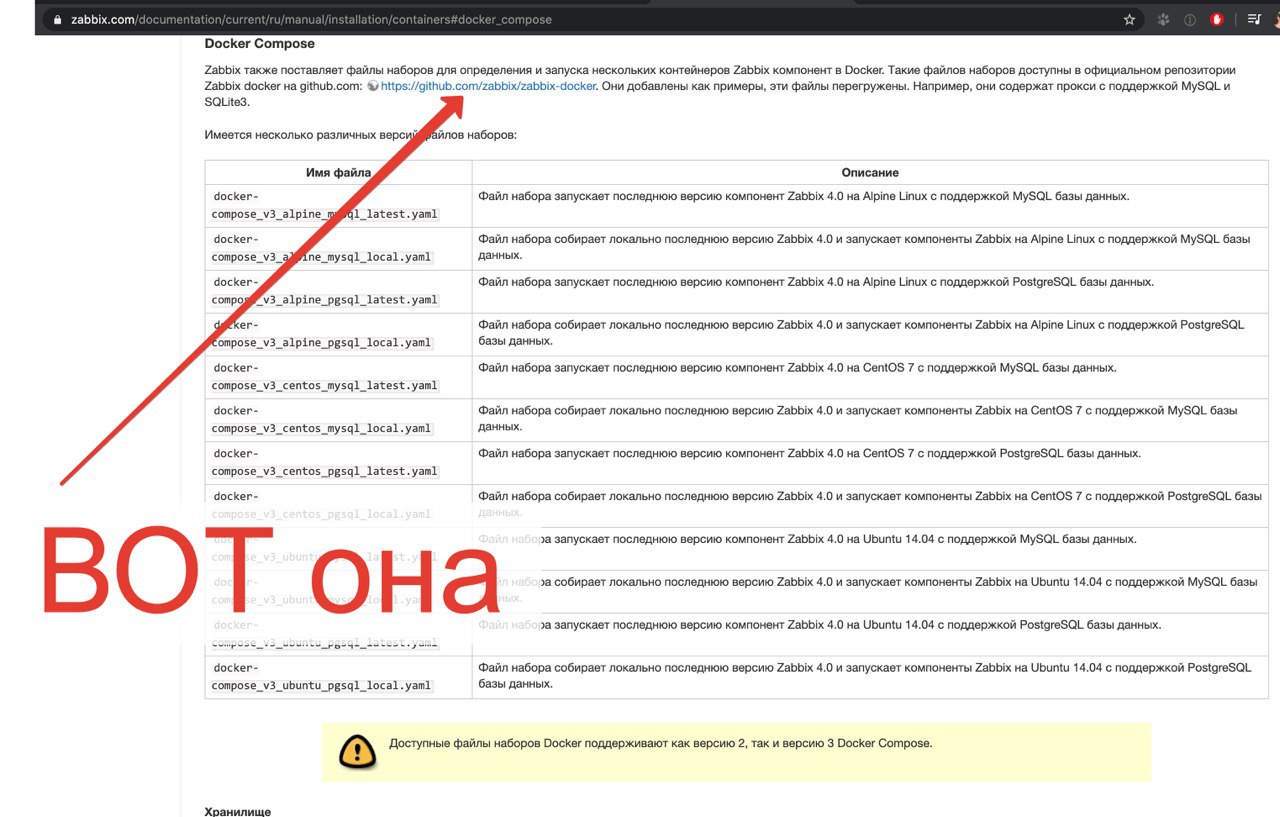This screenshot has height=817, width=1280.
Task: Open the paw-print browser extension
Action: [1163, 19]
